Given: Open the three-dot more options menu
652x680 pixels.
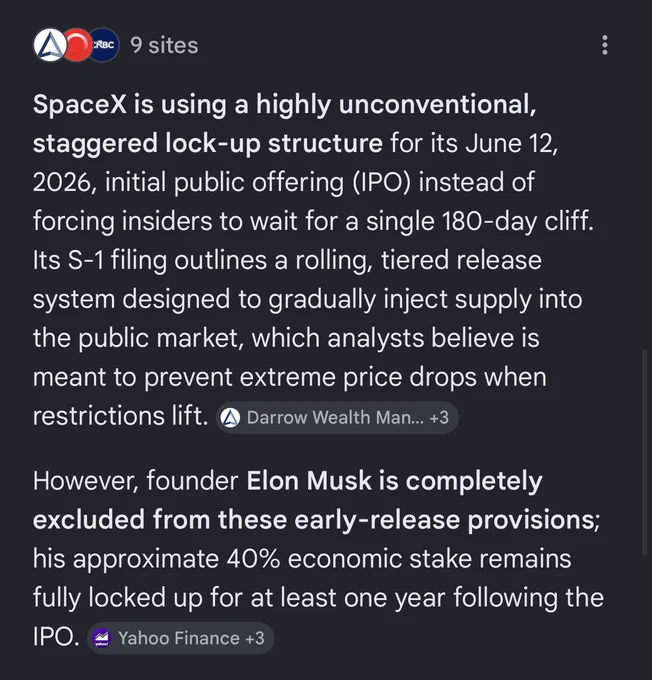Looking at the screenshot, I should coord(605,45).
